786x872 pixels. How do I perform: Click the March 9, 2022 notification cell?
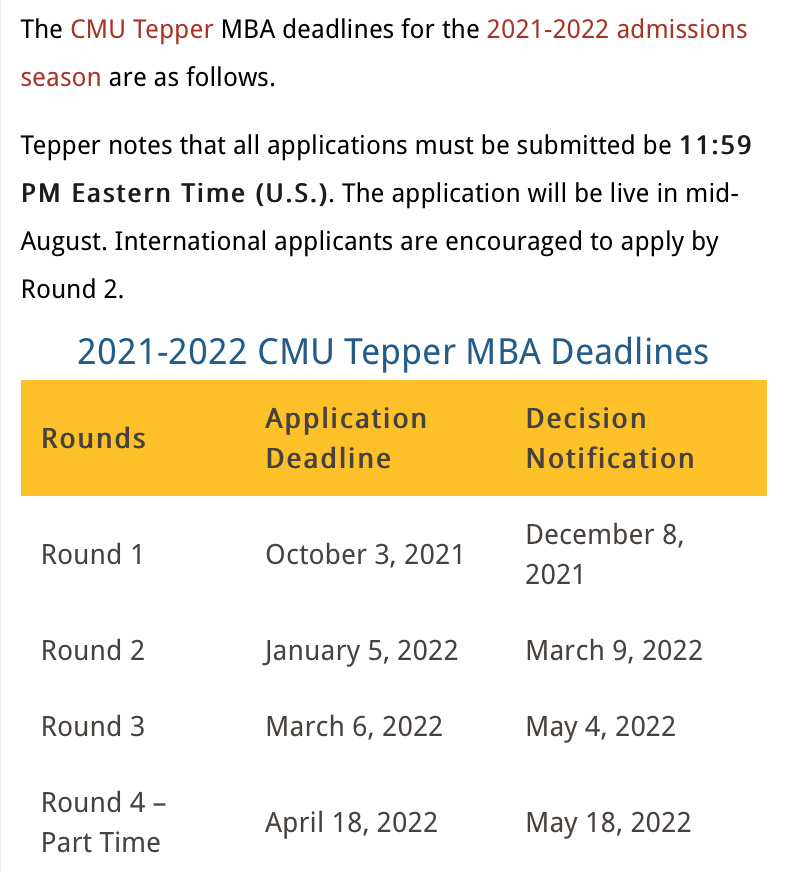pos(614,651)
